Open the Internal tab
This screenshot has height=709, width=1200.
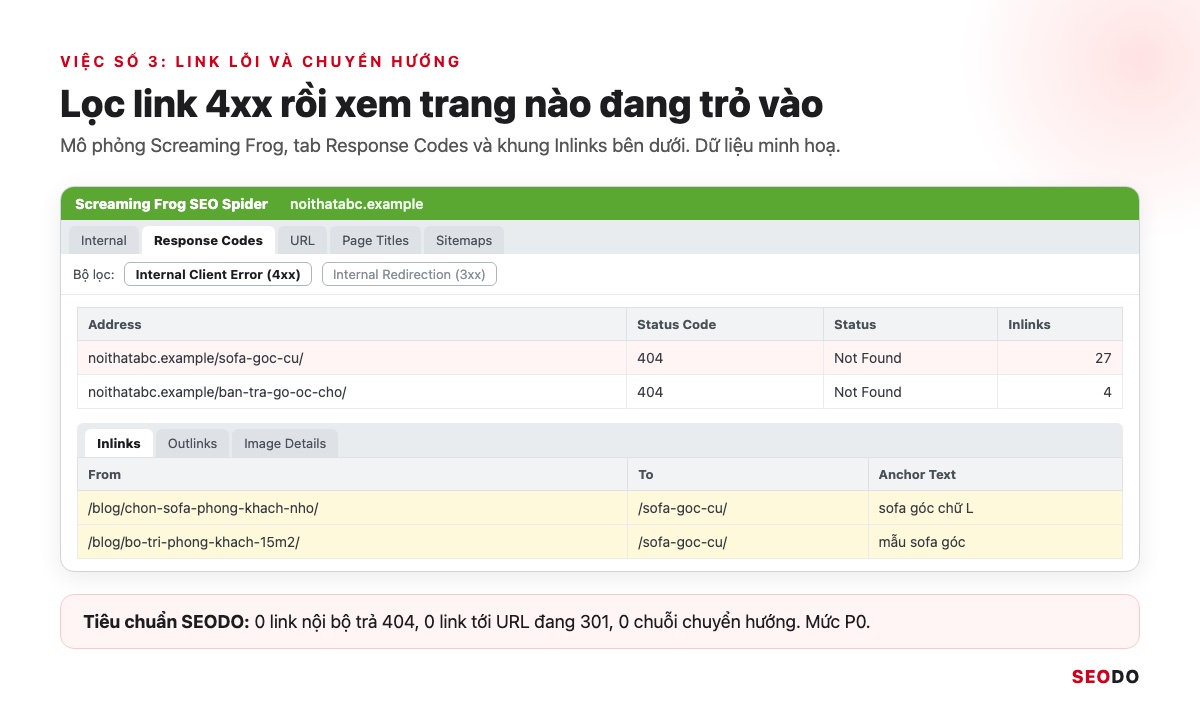pos(104,240)
